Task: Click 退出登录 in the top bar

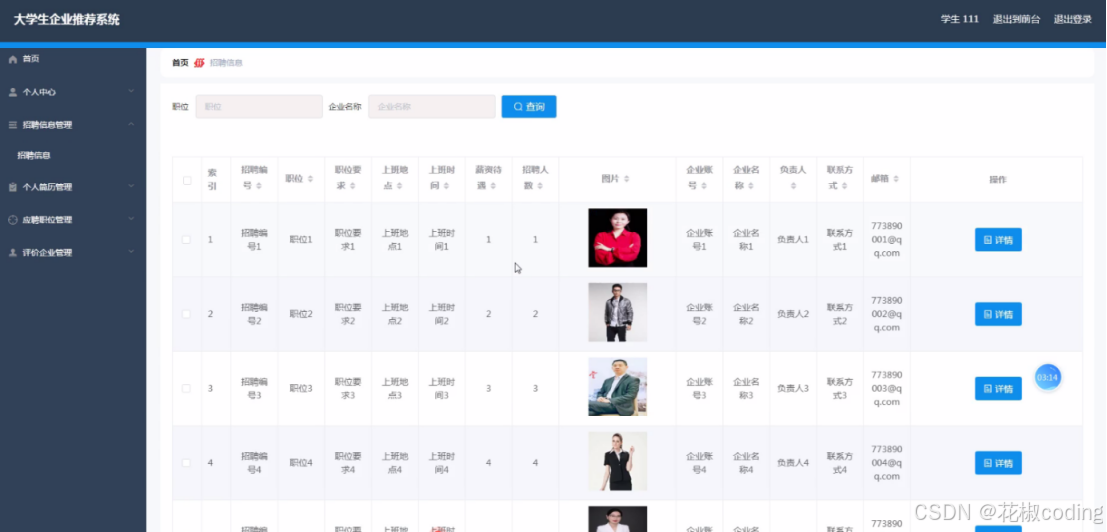Action: tap(1072, 20)
